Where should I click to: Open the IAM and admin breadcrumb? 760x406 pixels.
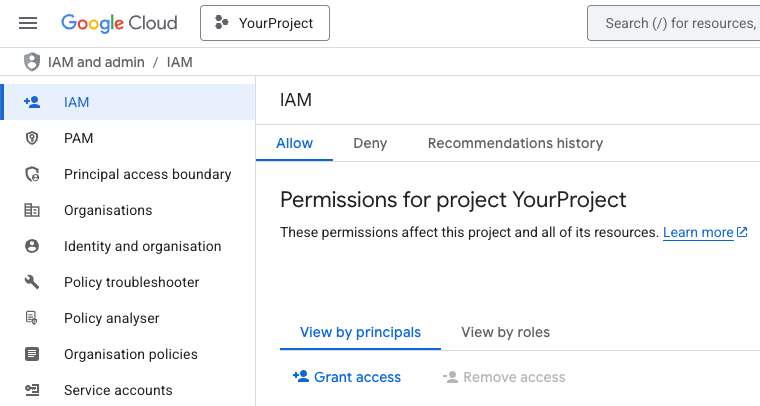coord(96,62)
